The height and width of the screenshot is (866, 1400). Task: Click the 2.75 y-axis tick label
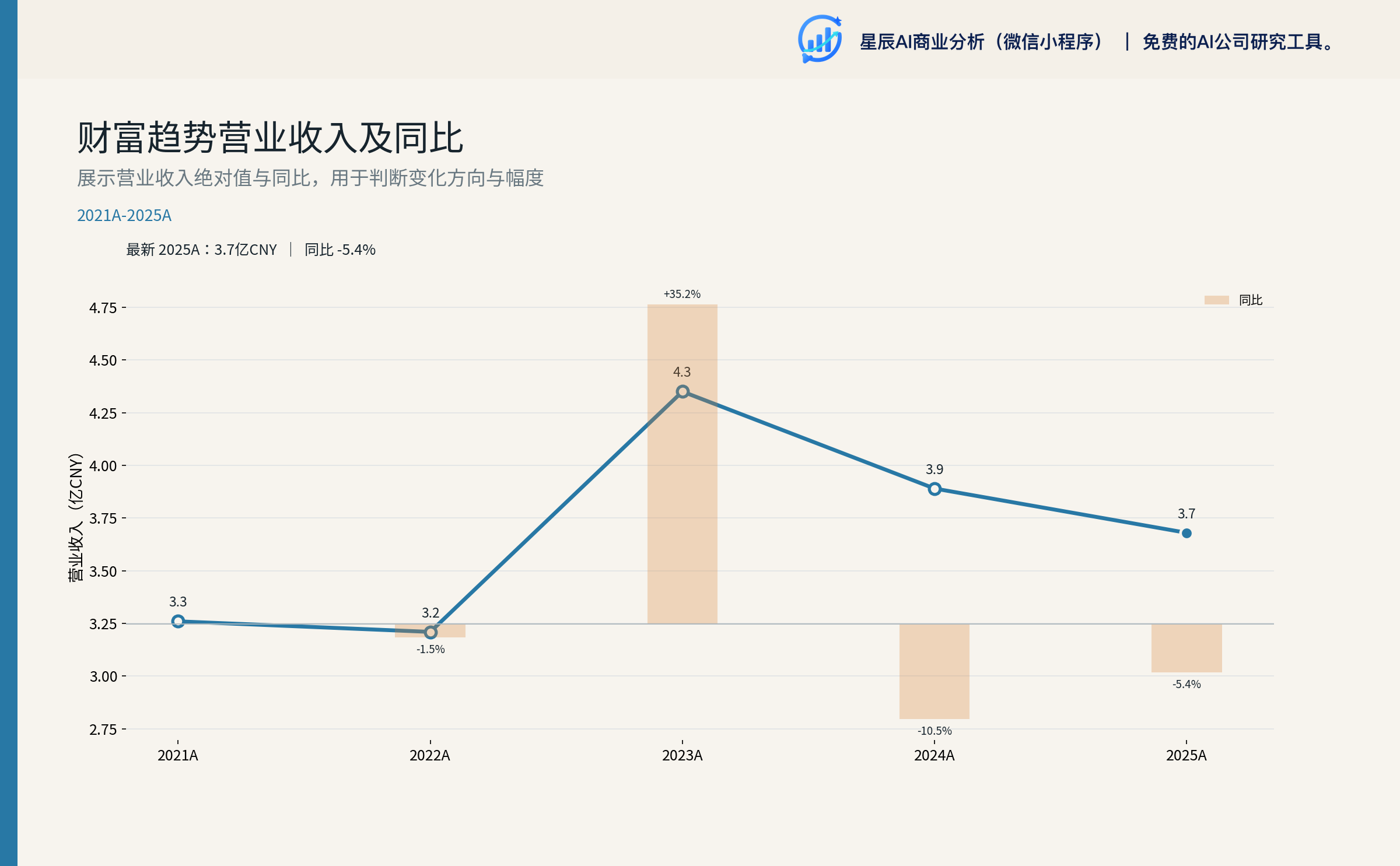pos(103,730)
